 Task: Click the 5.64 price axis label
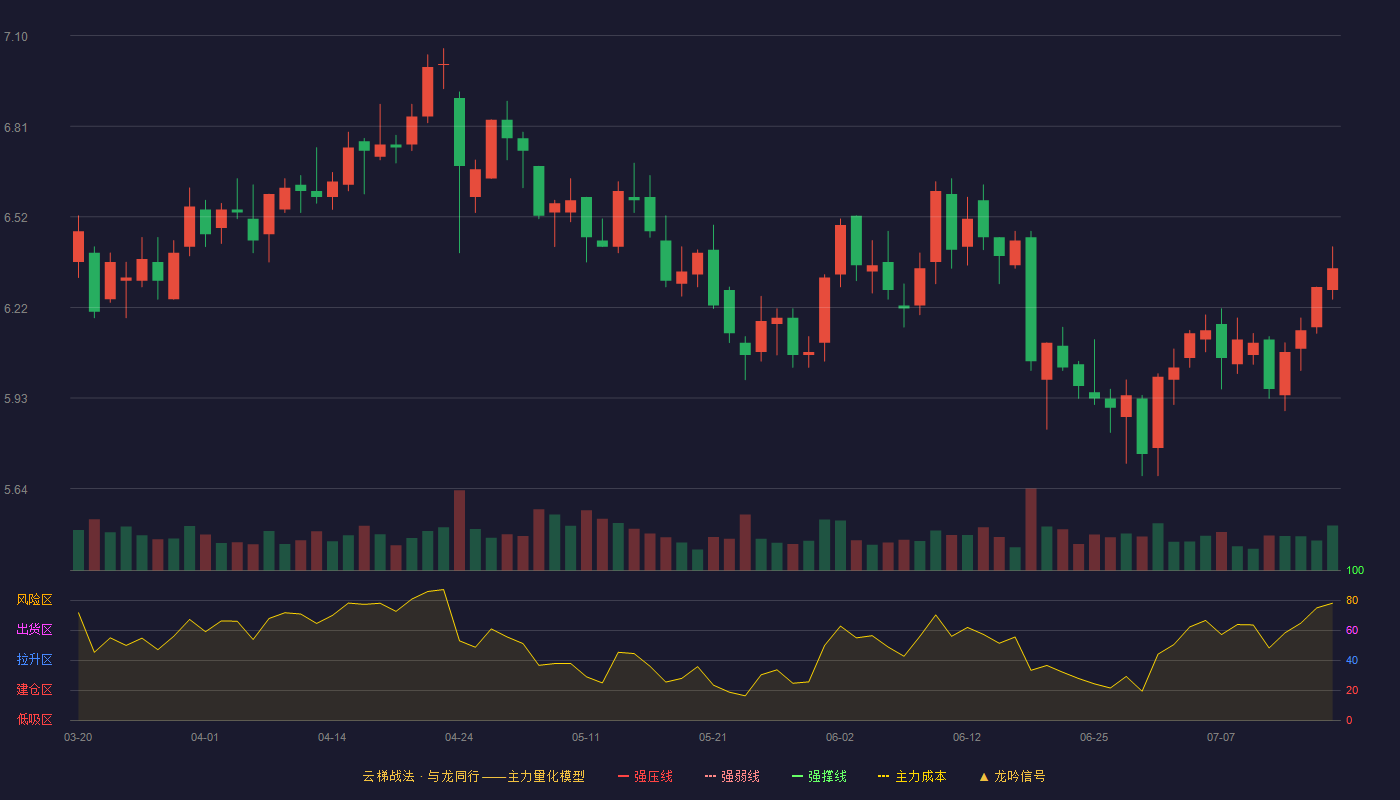[x=16, y=490]
